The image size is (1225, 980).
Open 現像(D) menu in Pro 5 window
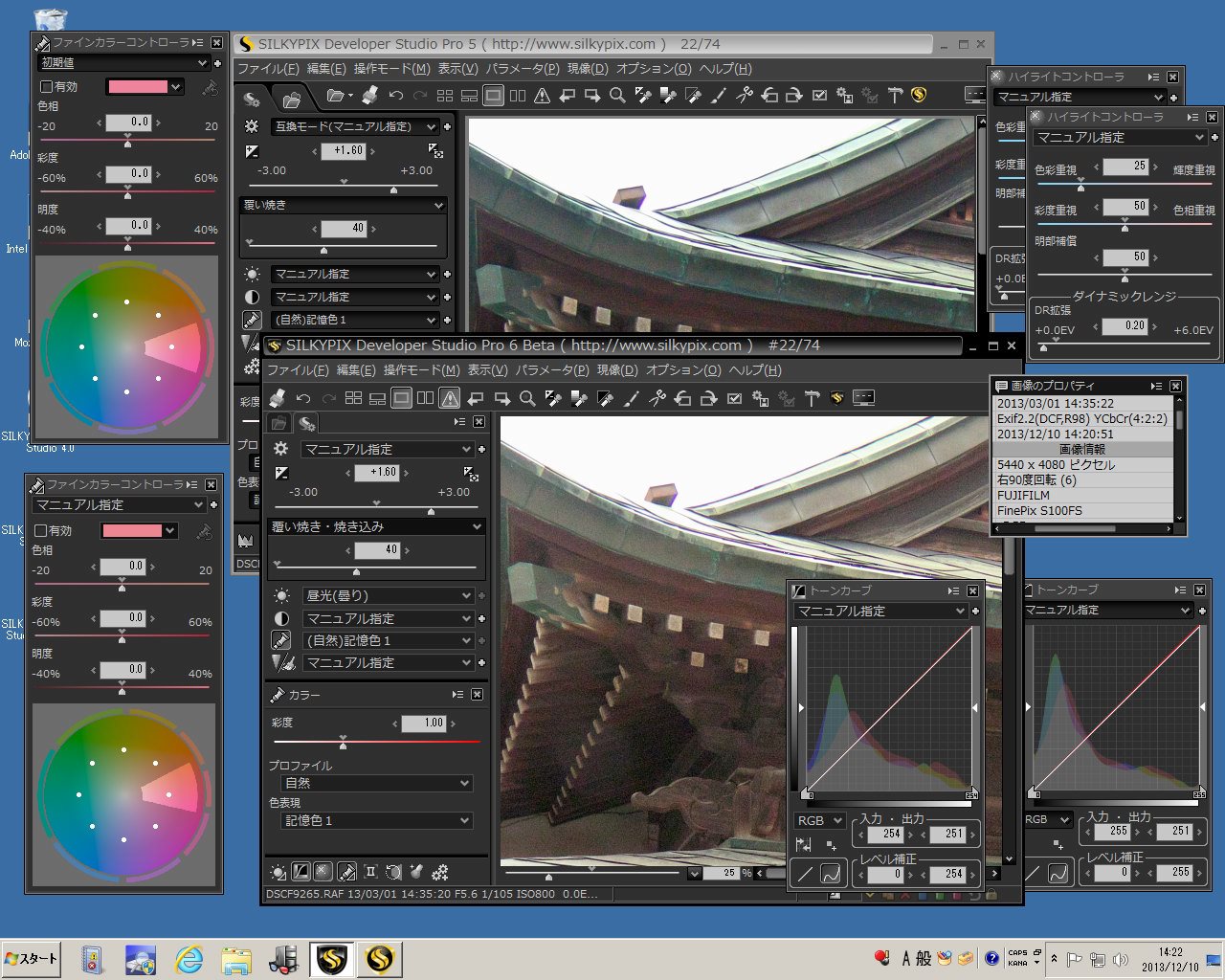588,69
